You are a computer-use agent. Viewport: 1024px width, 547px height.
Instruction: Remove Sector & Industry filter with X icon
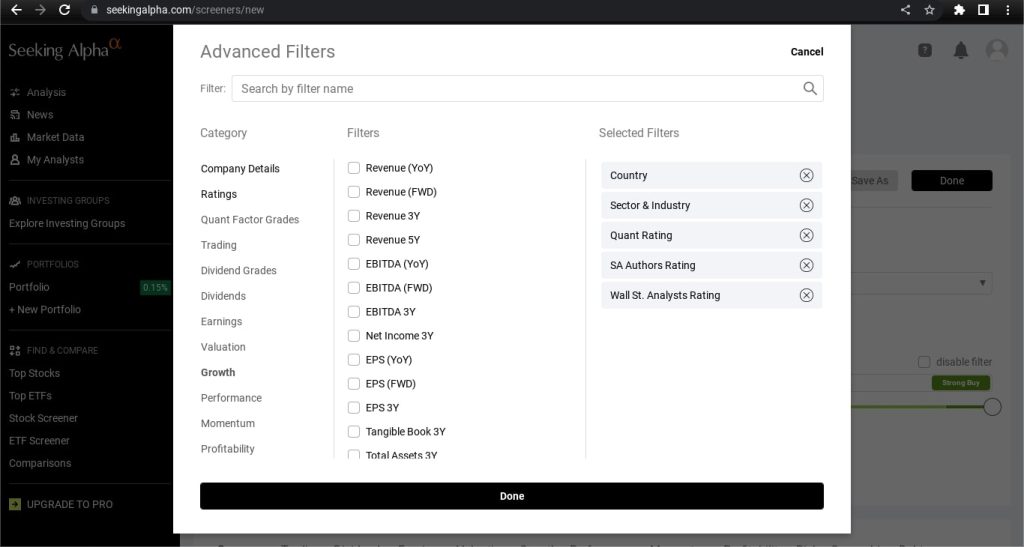click(x=806, y=205)
